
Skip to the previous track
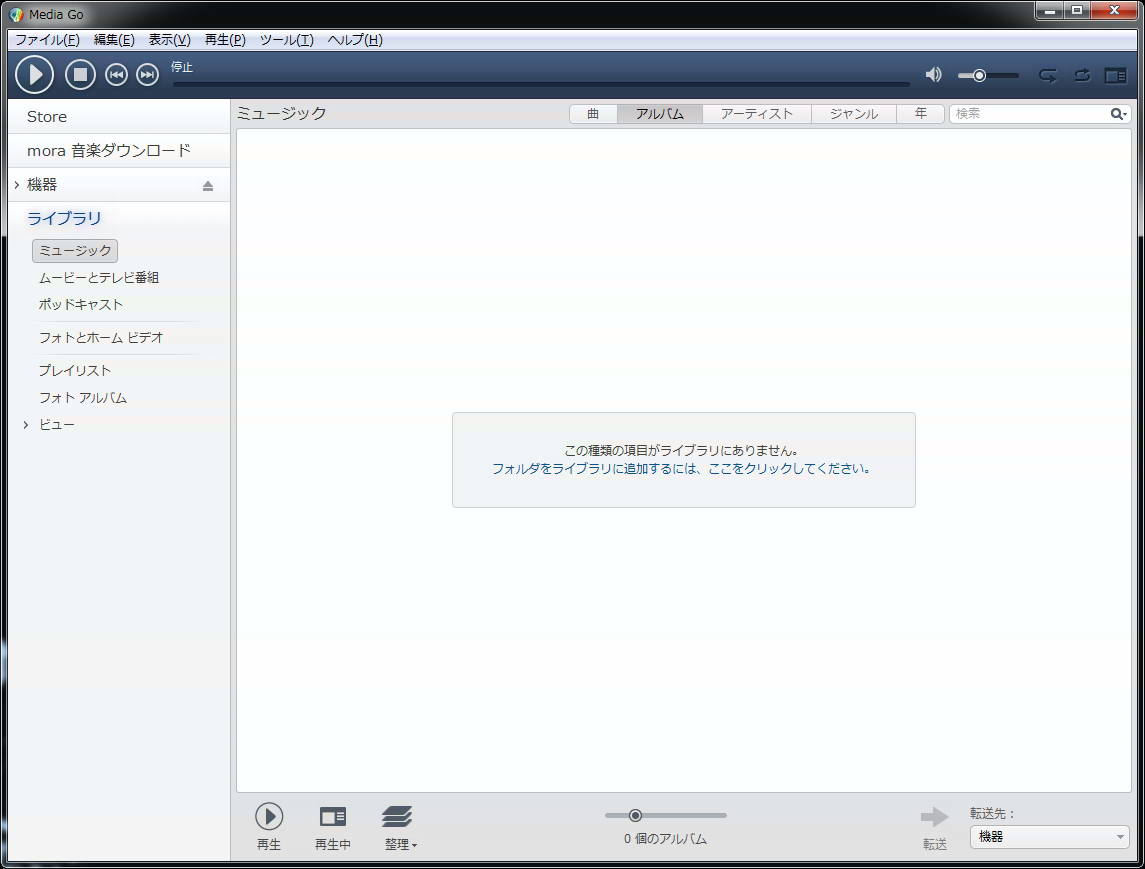pos(116,74)
